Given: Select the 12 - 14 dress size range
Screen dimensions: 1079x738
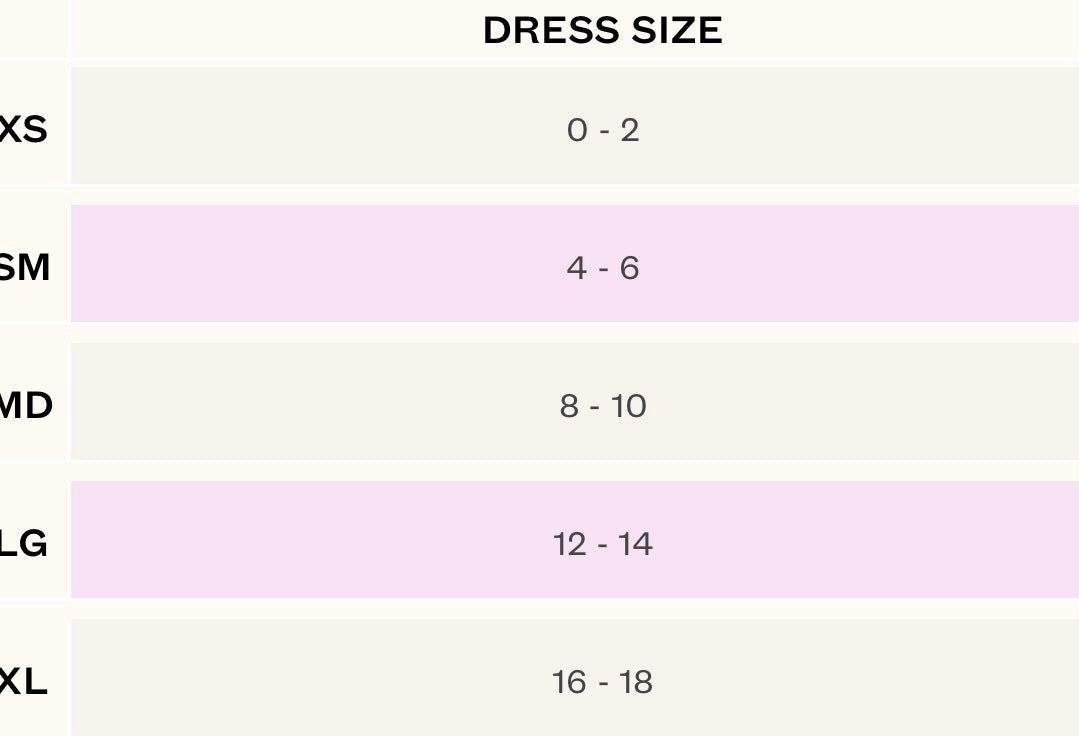Looking at the screenshot, I should (x=602, y=544).
